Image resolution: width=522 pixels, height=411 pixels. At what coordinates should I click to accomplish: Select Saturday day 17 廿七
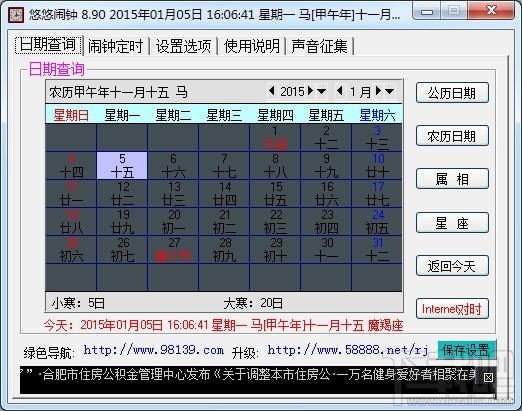(x=377, y=193)
